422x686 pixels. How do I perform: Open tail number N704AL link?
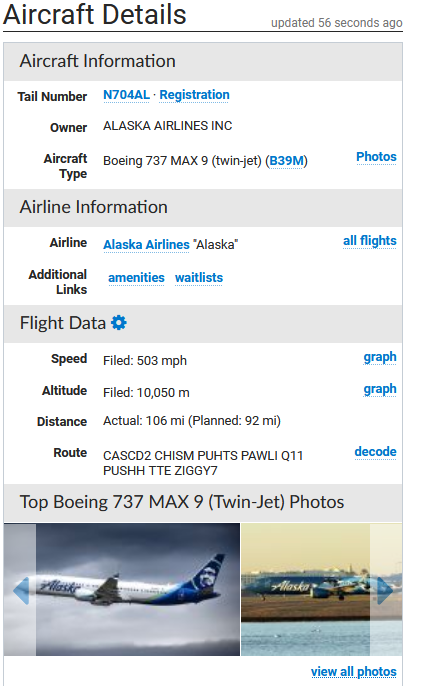126,95
